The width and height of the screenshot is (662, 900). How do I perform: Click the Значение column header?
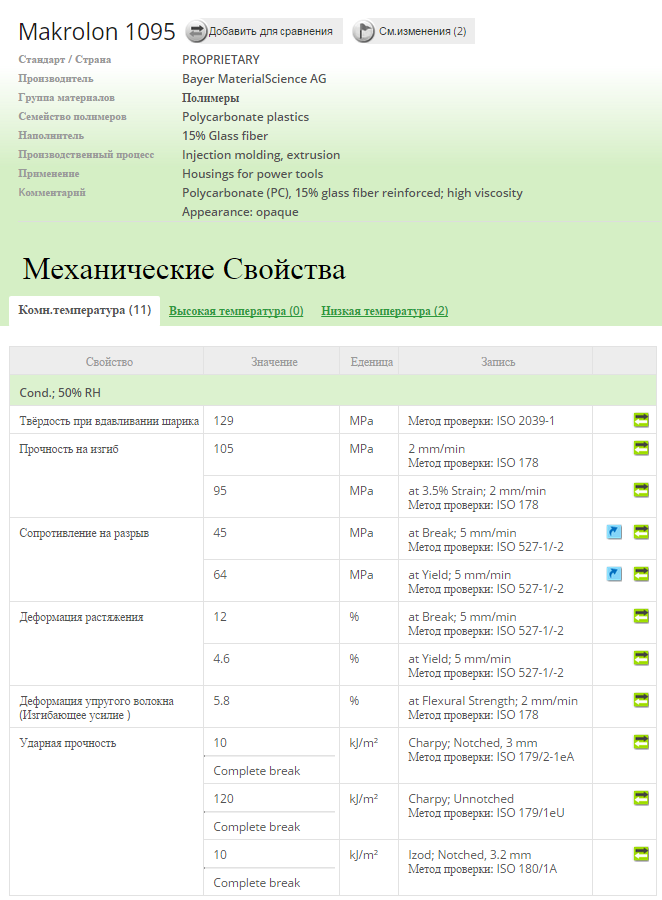coord(274,362)
